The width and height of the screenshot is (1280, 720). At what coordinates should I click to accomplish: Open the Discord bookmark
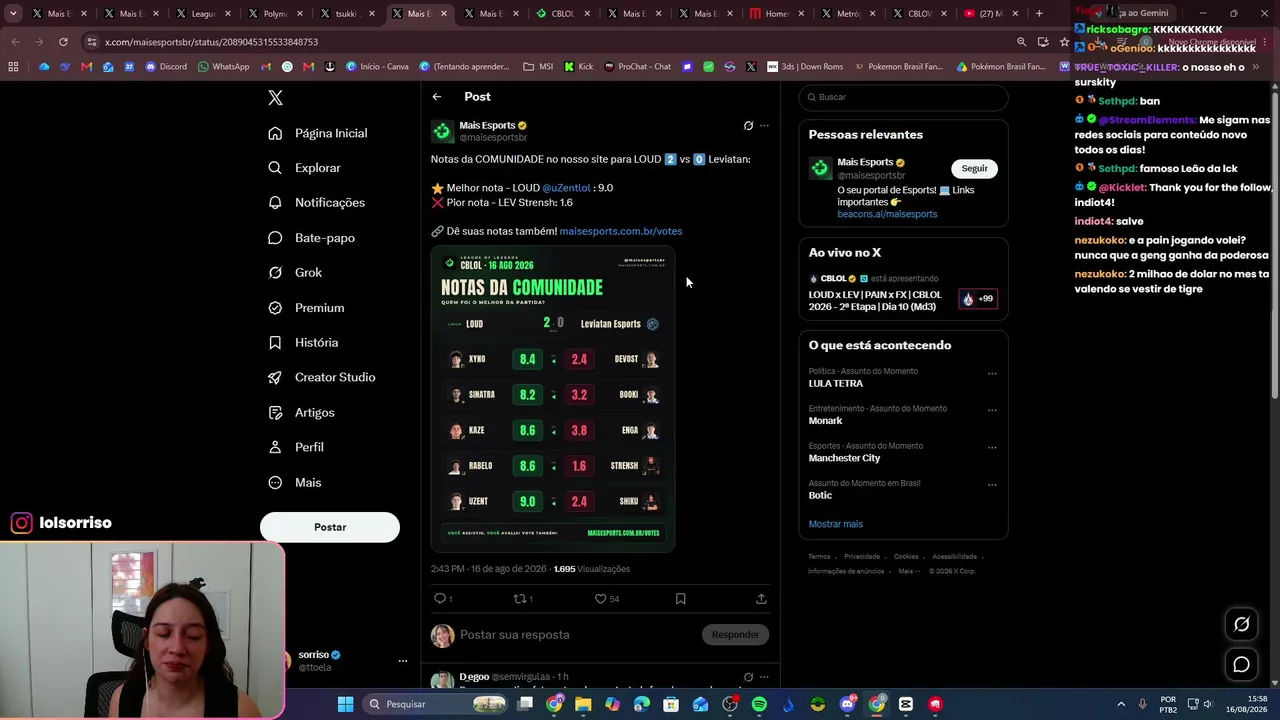[166, 67]
